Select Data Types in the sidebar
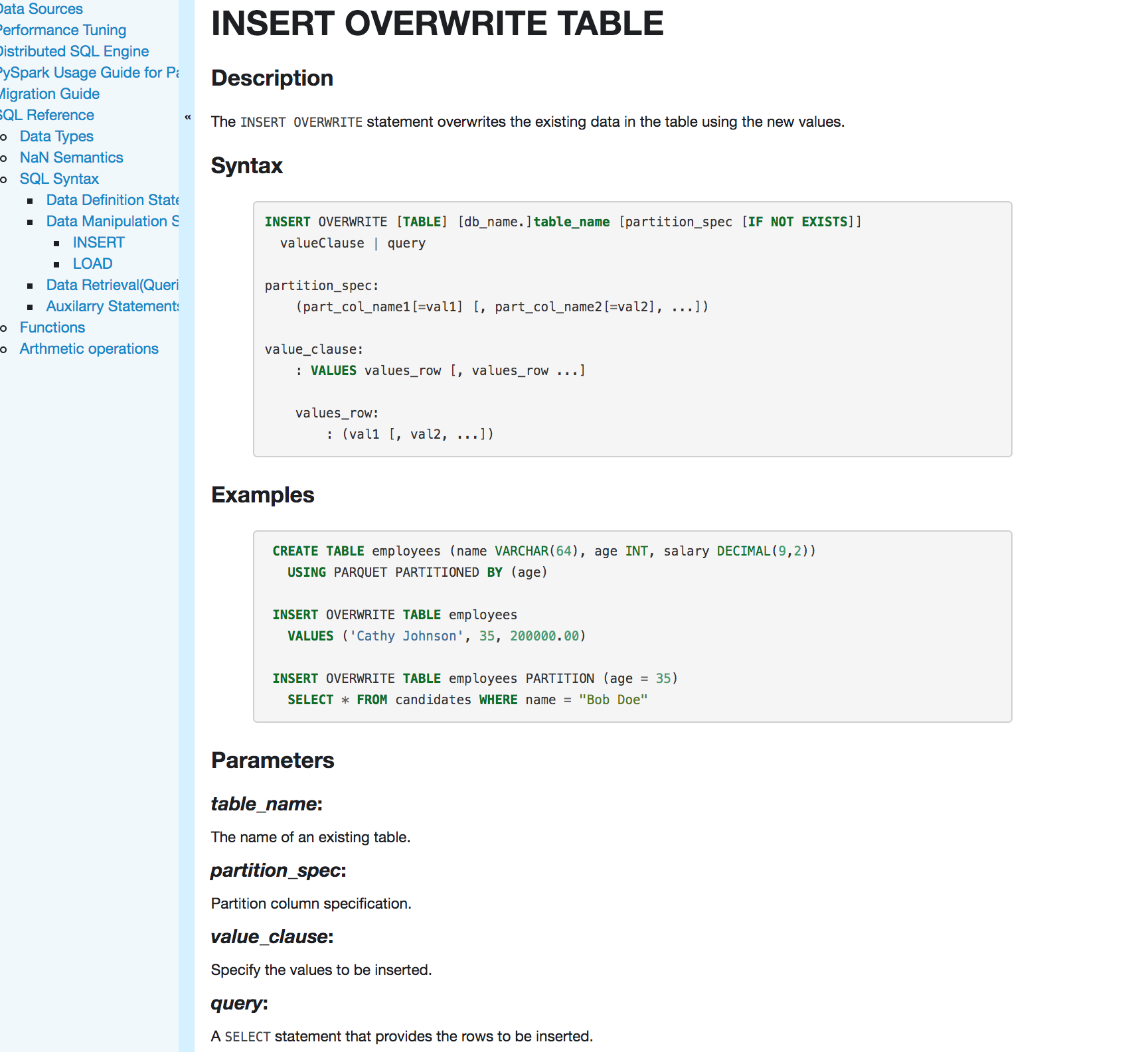1148x1052 pixels. [56, 136]
